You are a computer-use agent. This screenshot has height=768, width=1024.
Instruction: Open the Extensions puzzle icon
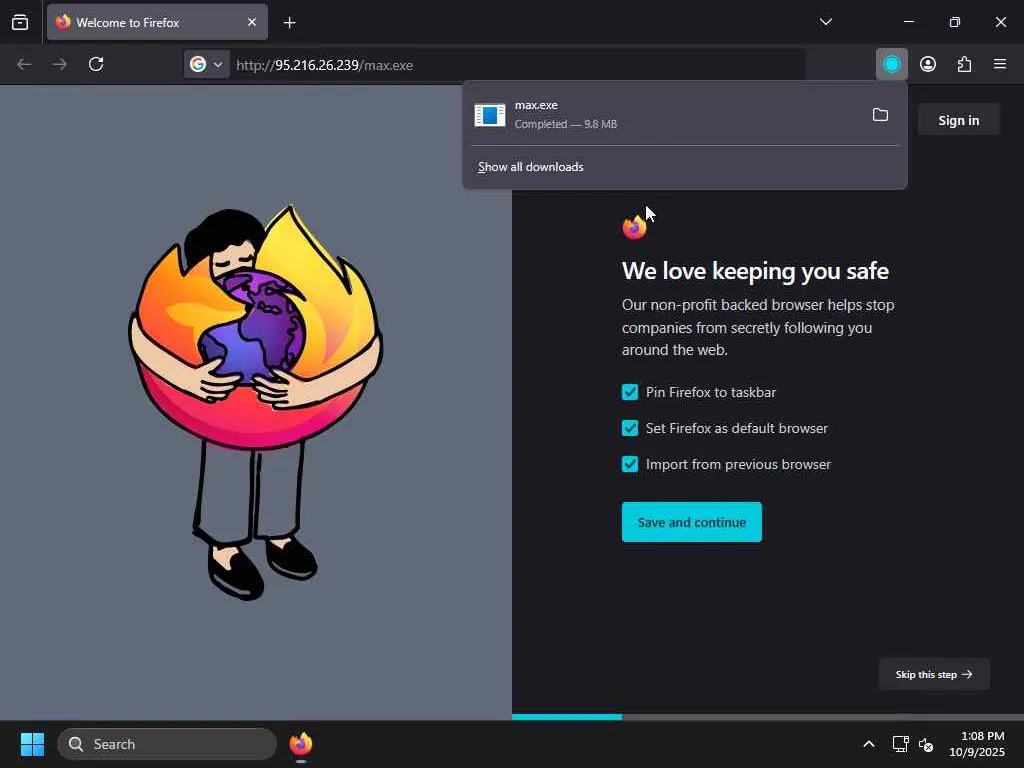964,64
